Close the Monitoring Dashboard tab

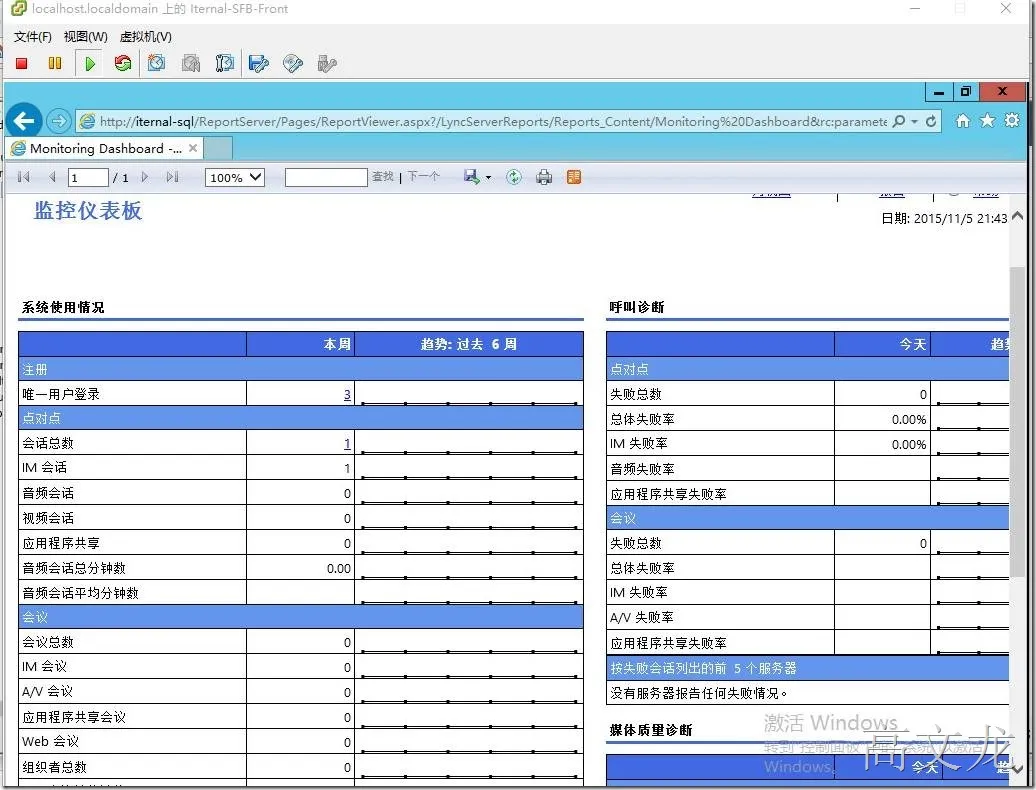(193, 148)
